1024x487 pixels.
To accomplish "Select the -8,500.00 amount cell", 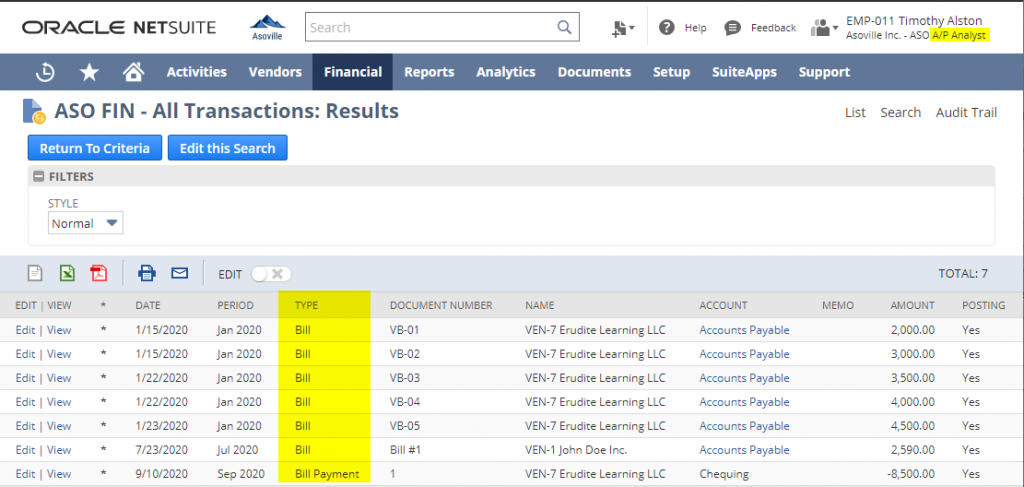I will pyautogui.click(x=911, y=474).
